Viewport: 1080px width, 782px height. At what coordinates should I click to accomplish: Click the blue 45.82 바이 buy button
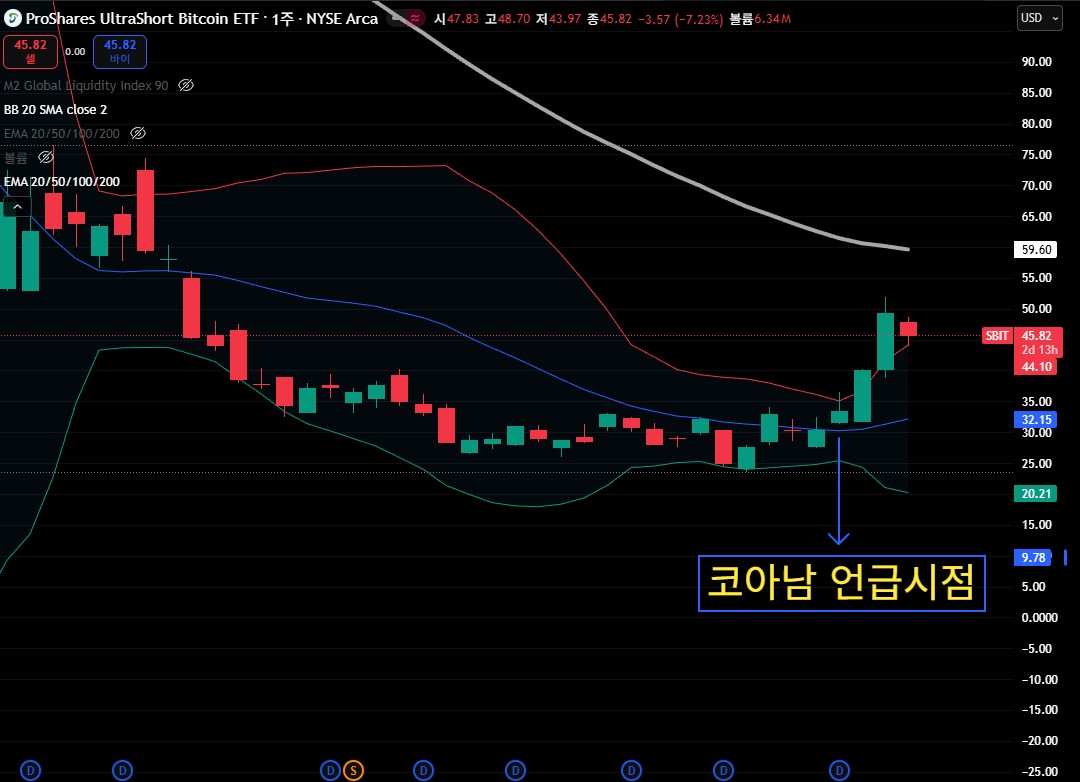[120, 52]
